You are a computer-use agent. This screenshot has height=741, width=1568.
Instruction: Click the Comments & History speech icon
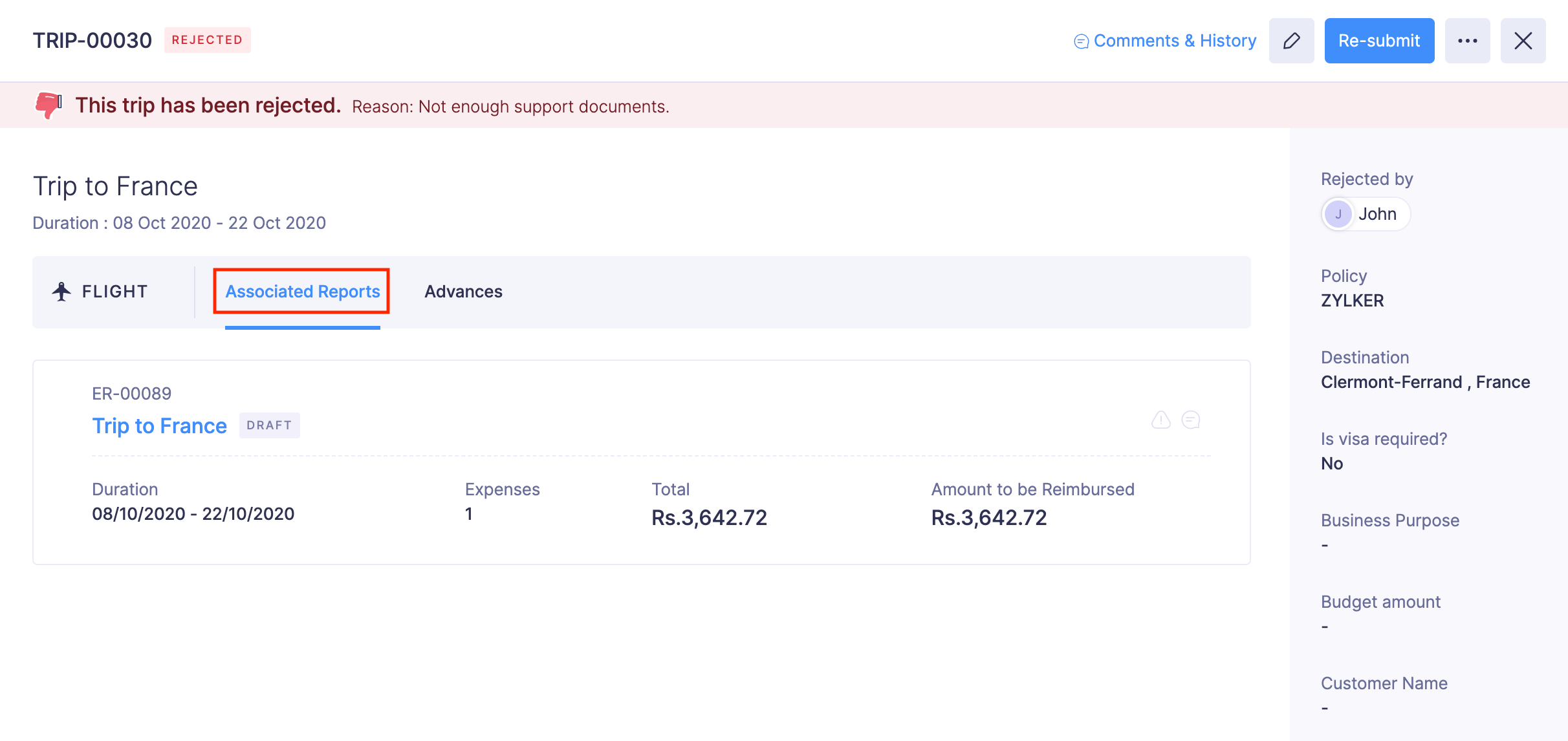coord(1081,41)
